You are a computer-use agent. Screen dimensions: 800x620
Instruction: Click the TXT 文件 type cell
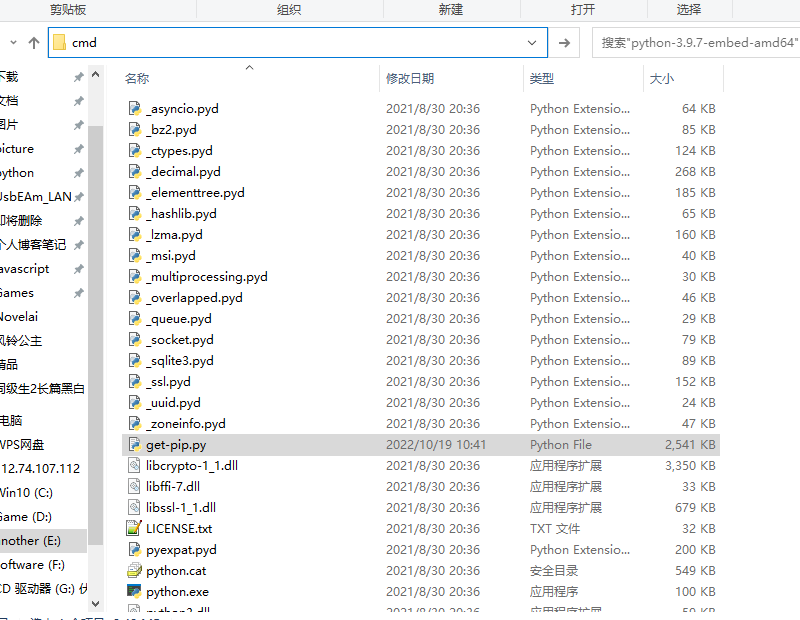(555, 529)
